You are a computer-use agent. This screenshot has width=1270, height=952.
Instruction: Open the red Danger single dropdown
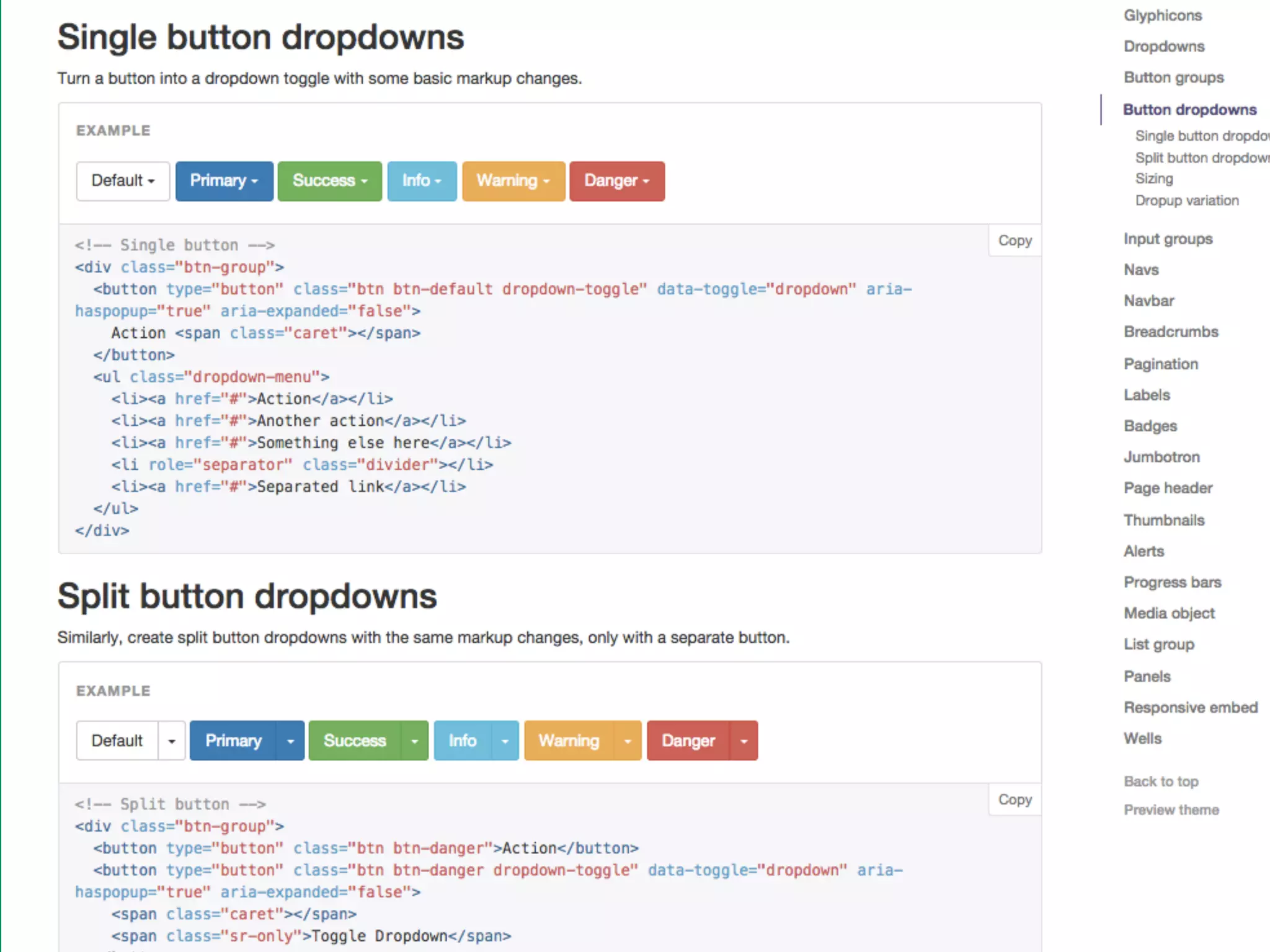616,181
